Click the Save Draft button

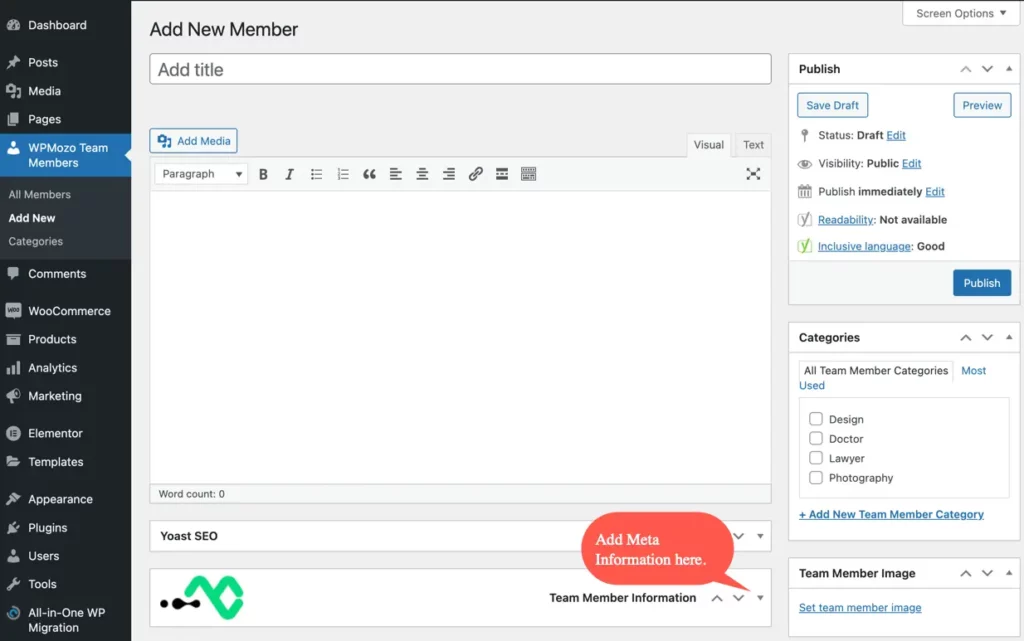[x=833, y=105]
